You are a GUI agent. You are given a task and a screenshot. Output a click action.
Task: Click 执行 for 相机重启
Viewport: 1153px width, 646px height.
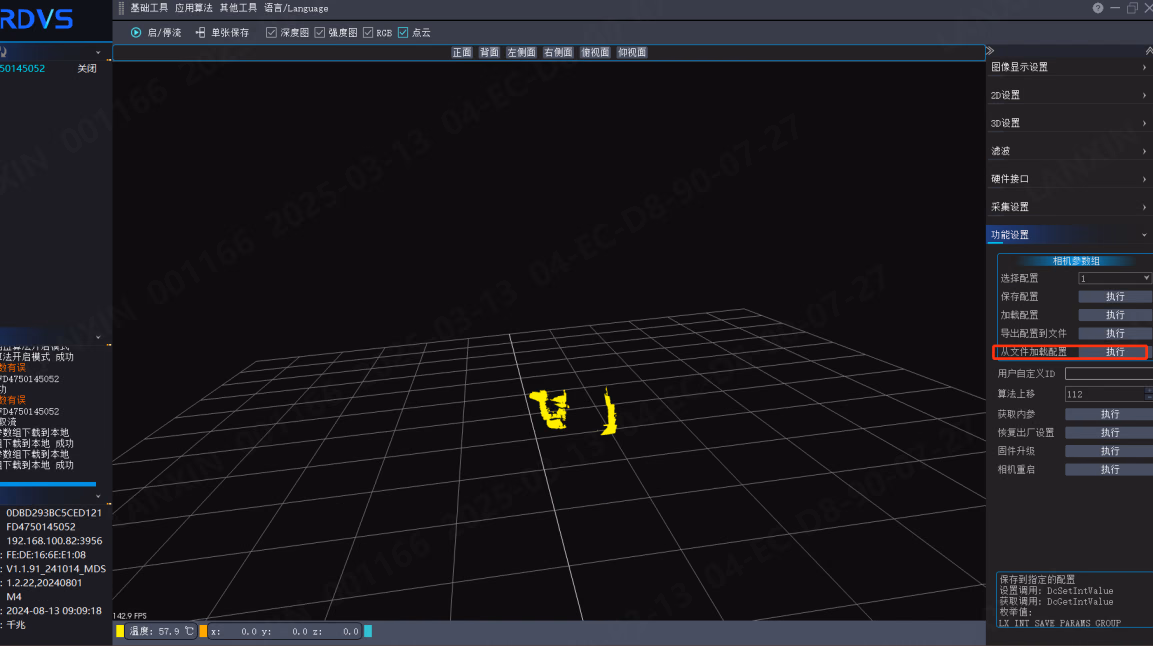1109,470
